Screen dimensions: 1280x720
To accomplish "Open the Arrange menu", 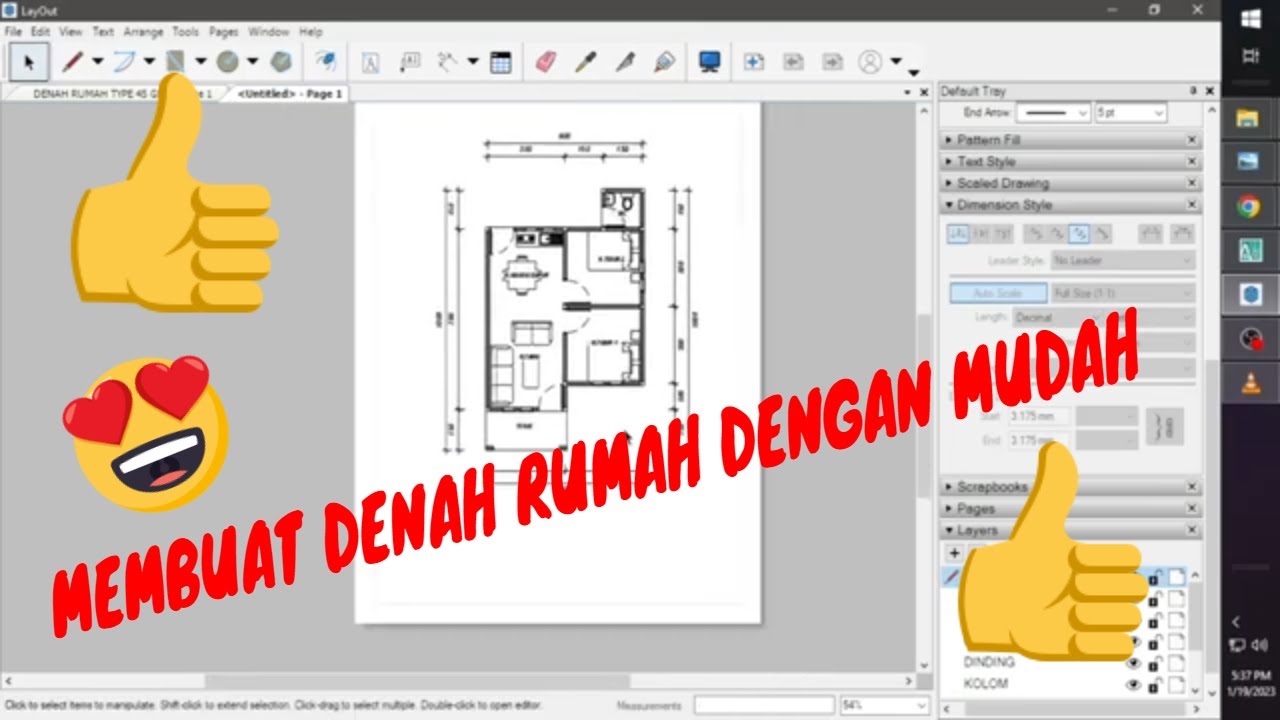I will click(x=143, y=32).
